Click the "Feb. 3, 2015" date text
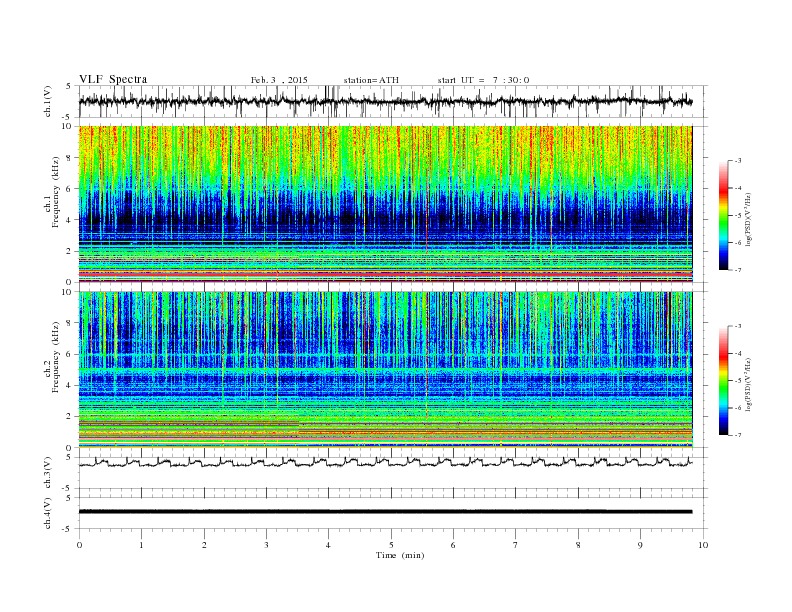Viewport: 792px width, 612px height. click(x=279, y=80)
